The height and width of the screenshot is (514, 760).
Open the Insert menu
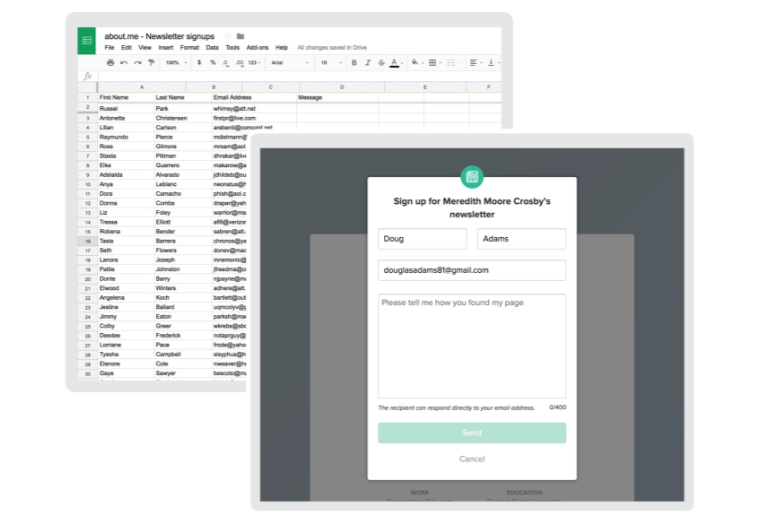[165, 48]
